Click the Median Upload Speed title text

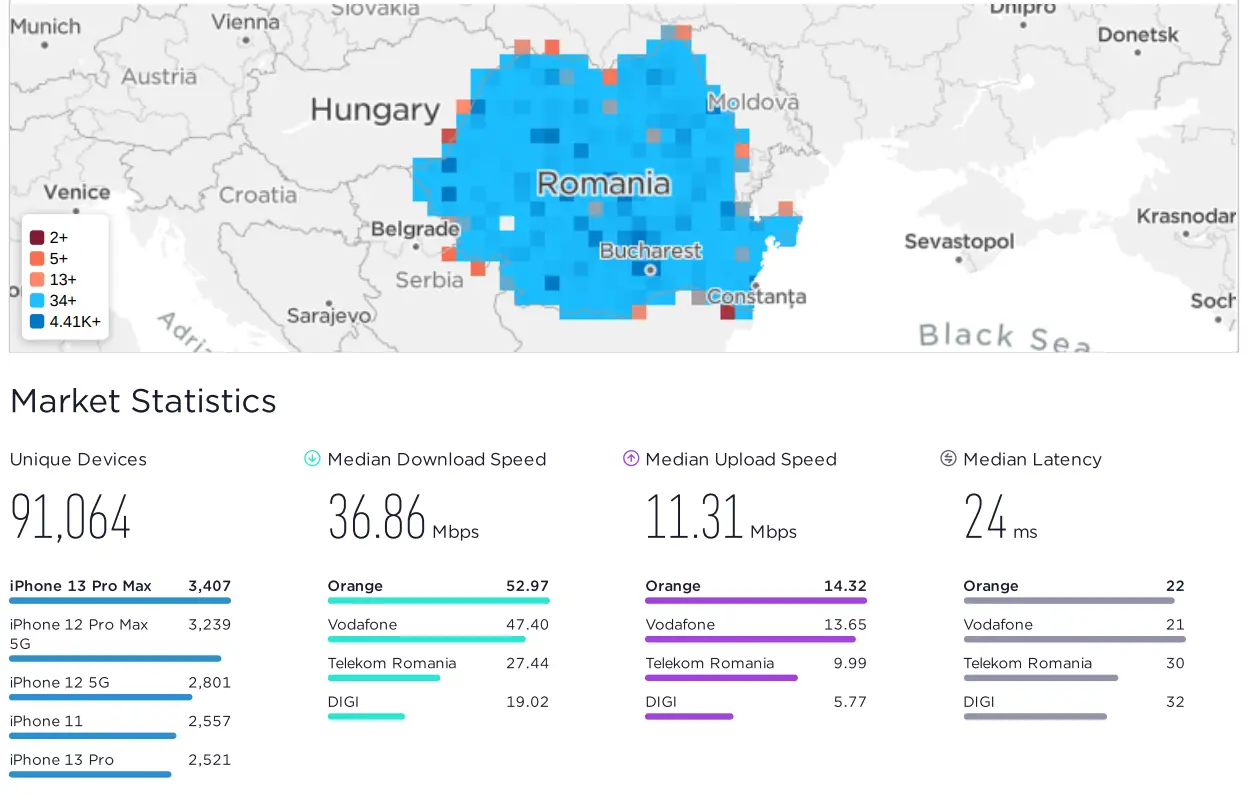(x=741, y=460)
